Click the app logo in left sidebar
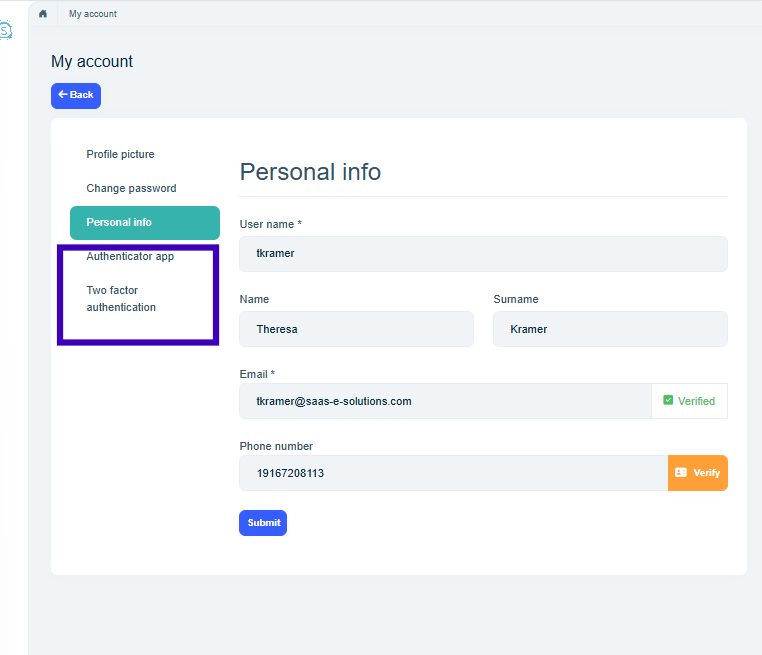The width and height of the screenshot is (762, 655). (5, 31)
